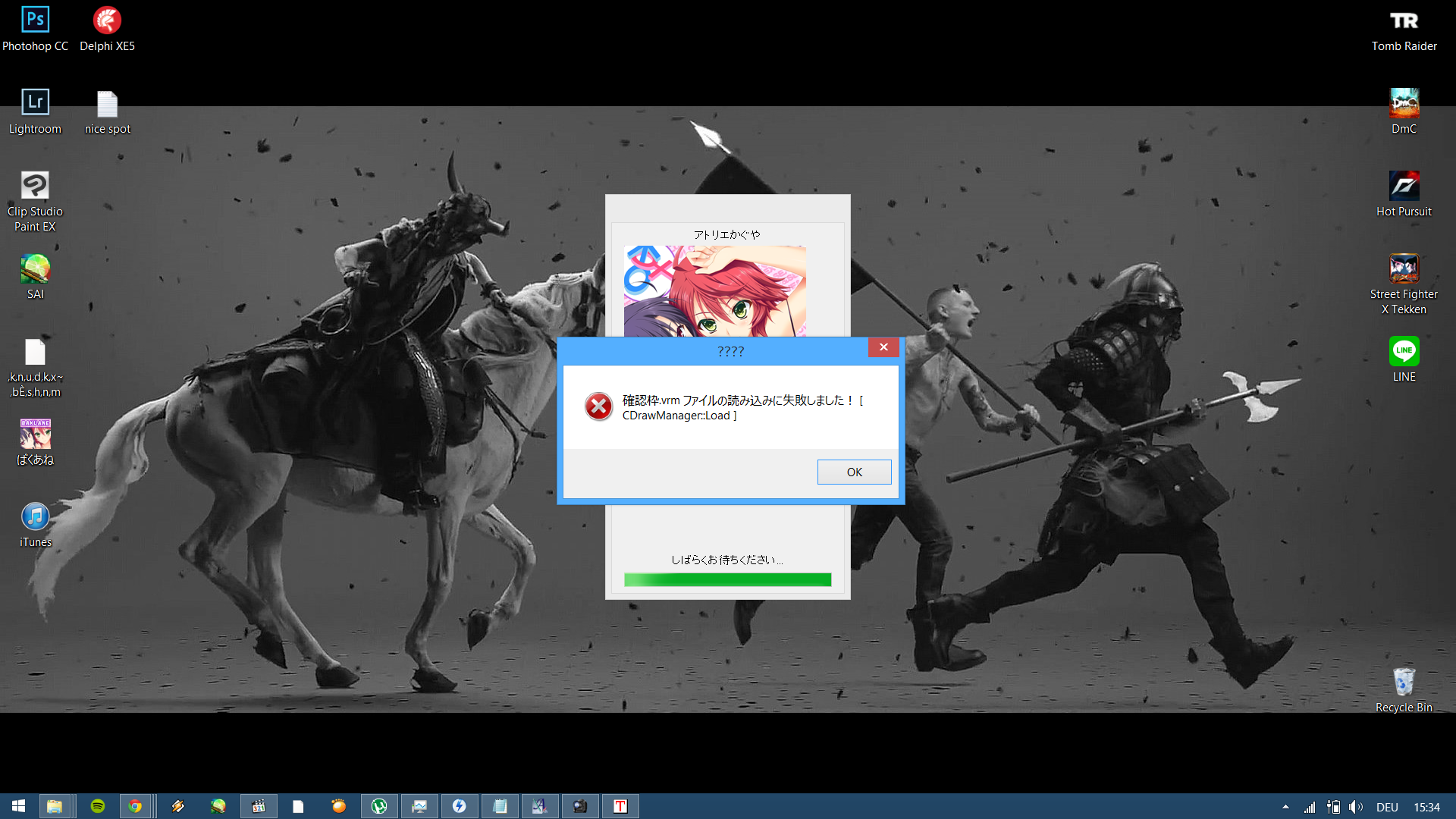Open the Windows Start button
1456x819 pixels.
pyautogui.click(x=18, y=806)
